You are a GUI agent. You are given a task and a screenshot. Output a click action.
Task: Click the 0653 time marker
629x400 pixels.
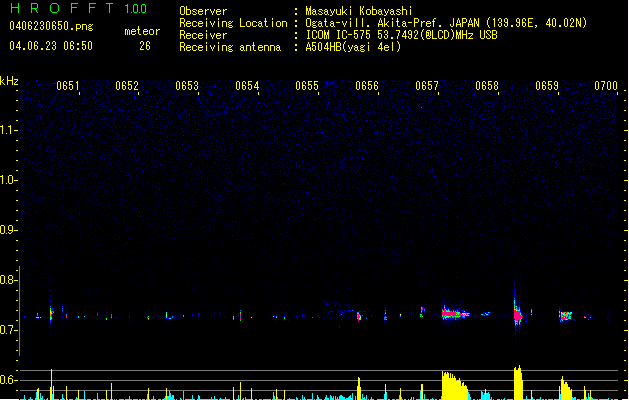[187, 86]
